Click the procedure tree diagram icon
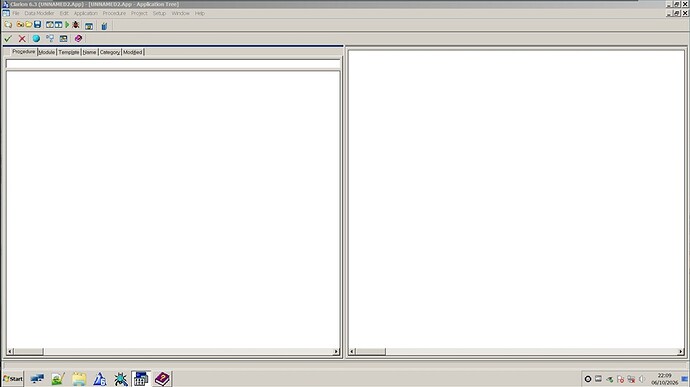 pyautogui.click(x=50, y=39)
